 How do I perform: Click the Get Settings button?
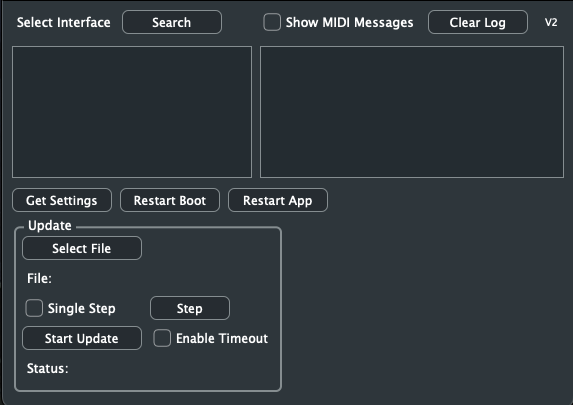click(62, 200)
